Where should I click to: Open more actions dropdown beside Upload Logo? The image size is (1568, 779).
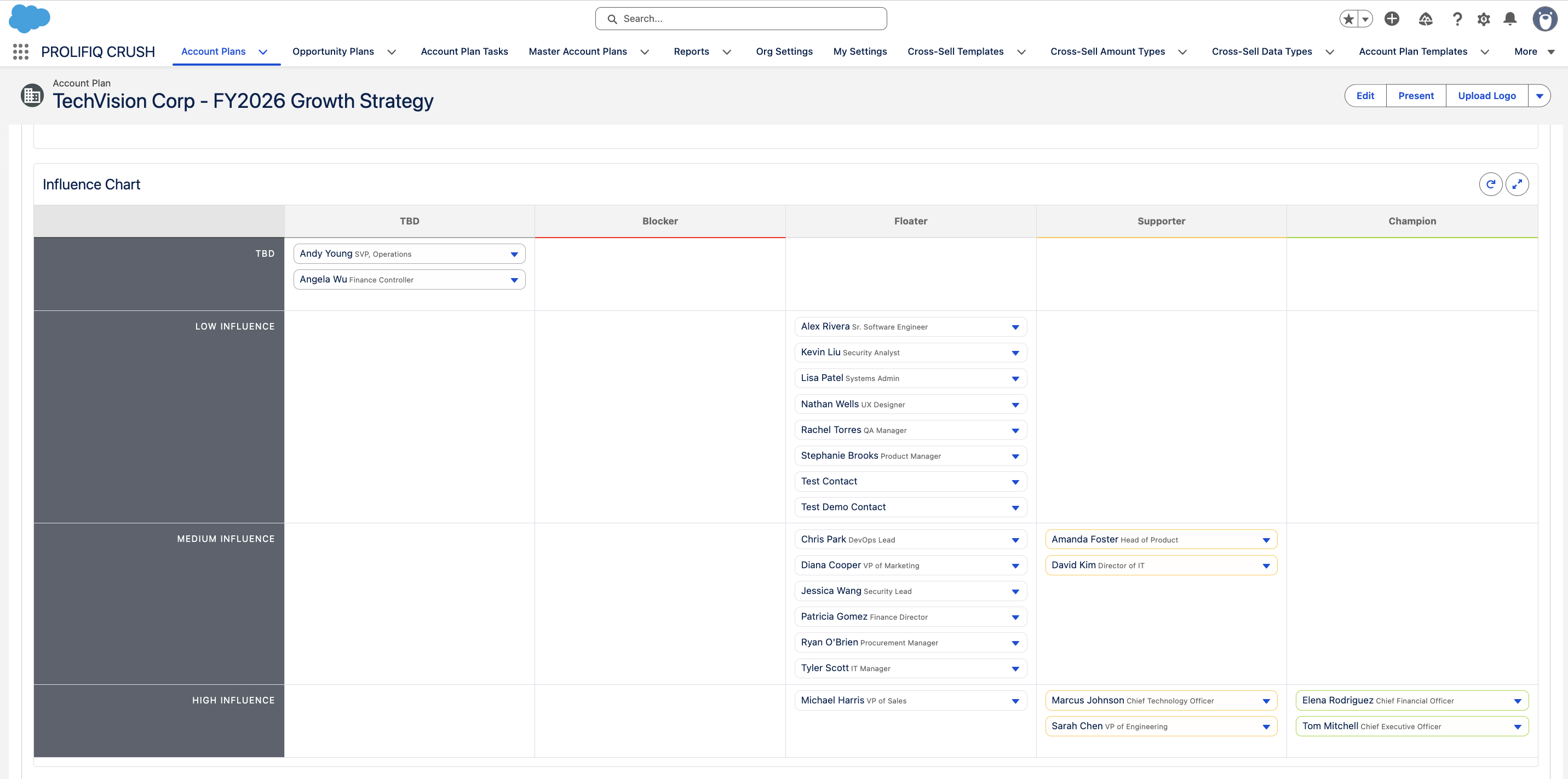pyautogui.click(x=1540, y=96)
